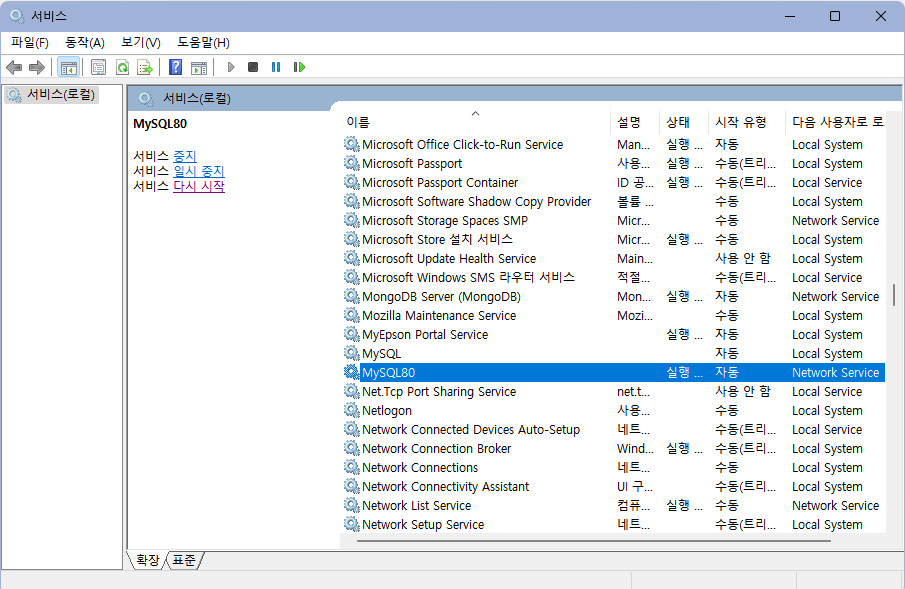Click the Refresh toolbar icon
The height and width of the screenshot is (589, 905).
pos(122,68)
